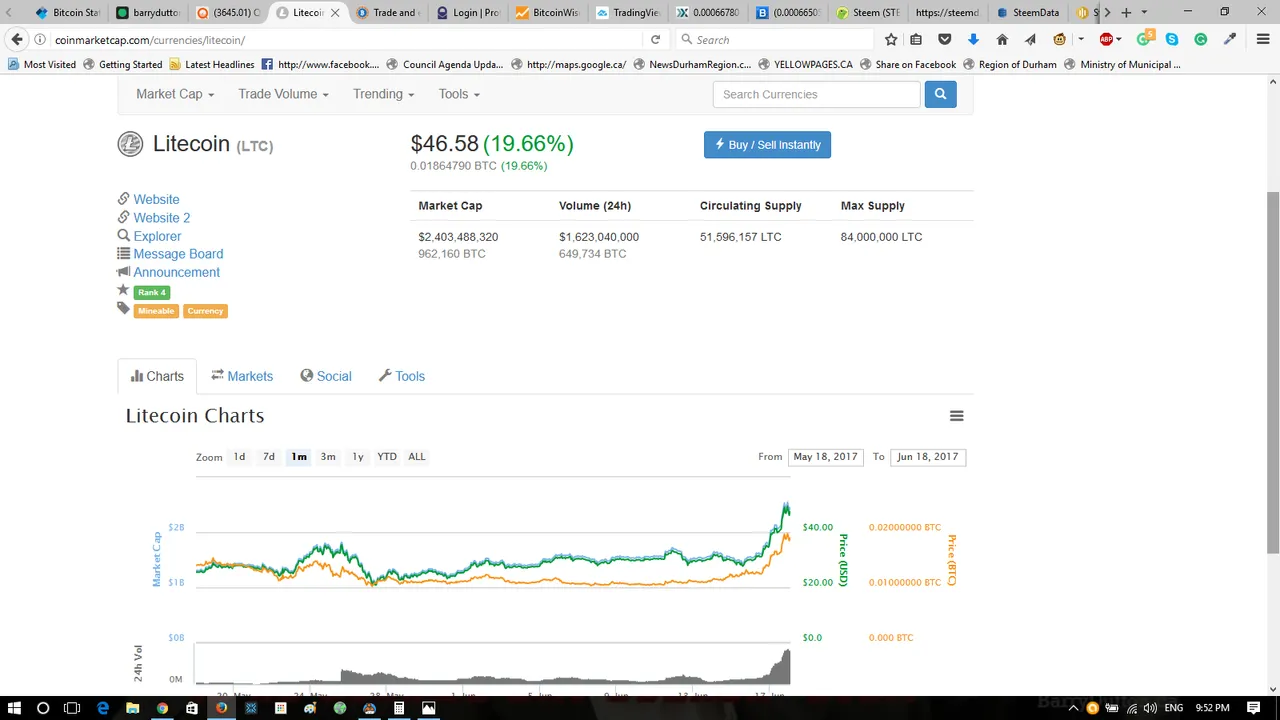Select the 1y zoom range
The height and width of the screenshot is (720, 1280).
[358, 457]
